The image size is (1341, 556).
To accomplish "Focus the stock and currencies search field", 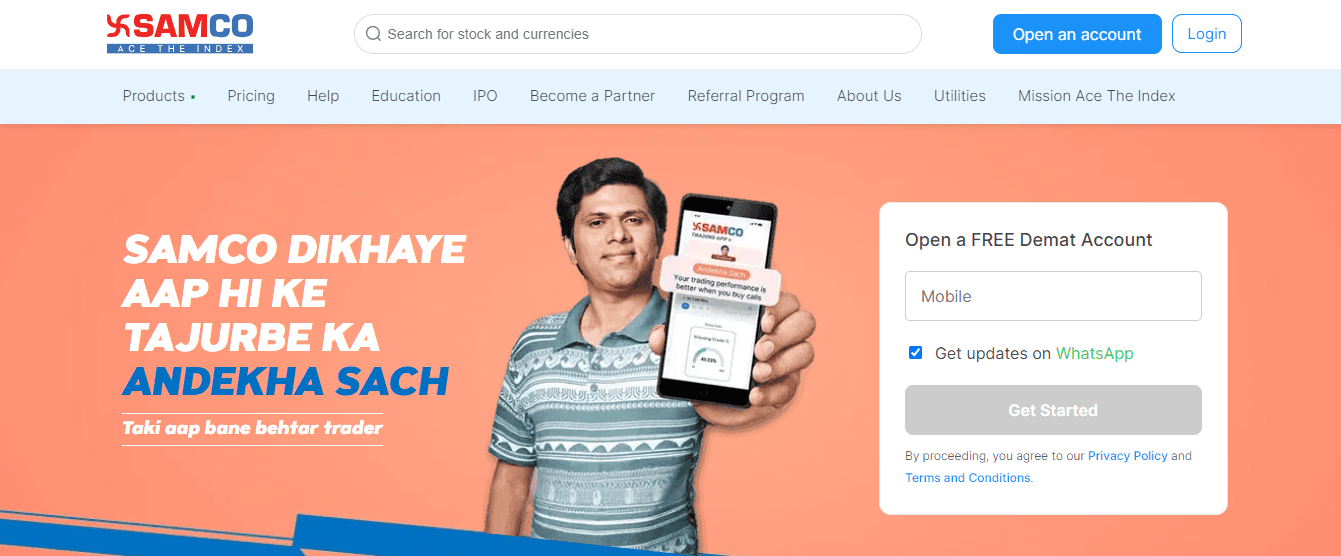I will [638, 34].
